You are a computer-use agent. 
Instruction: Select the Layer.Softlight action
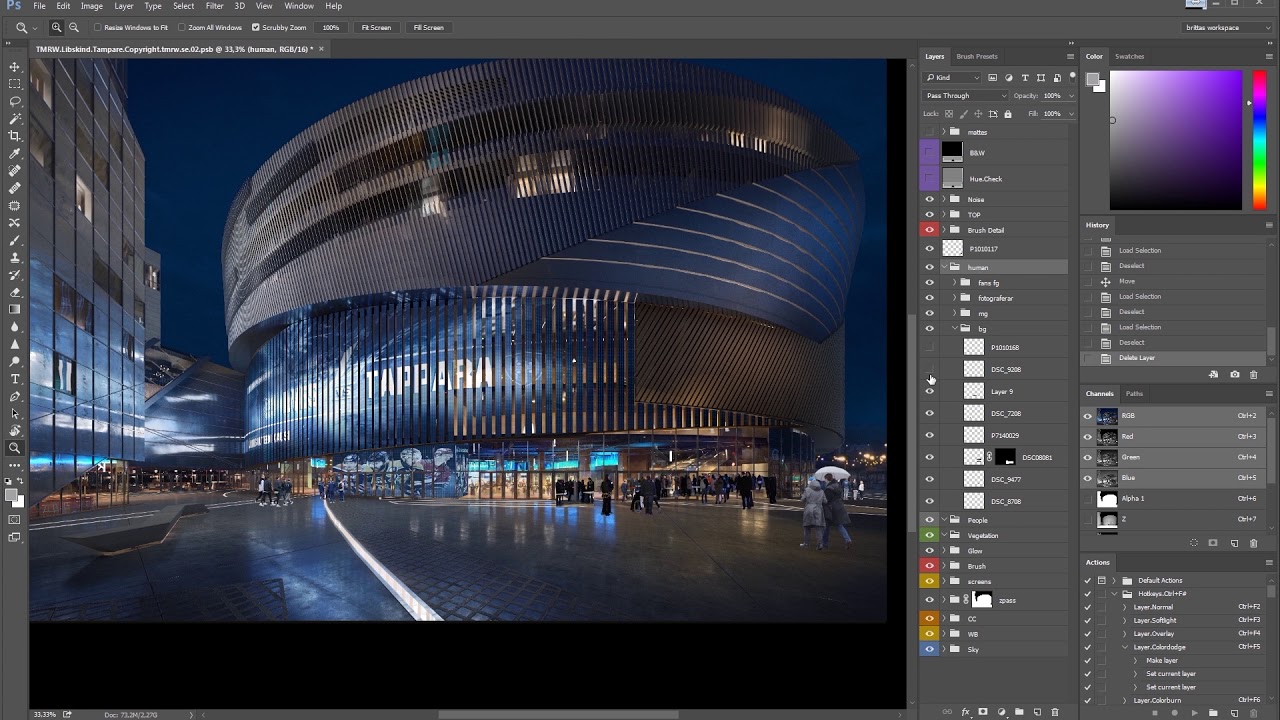1154,620
